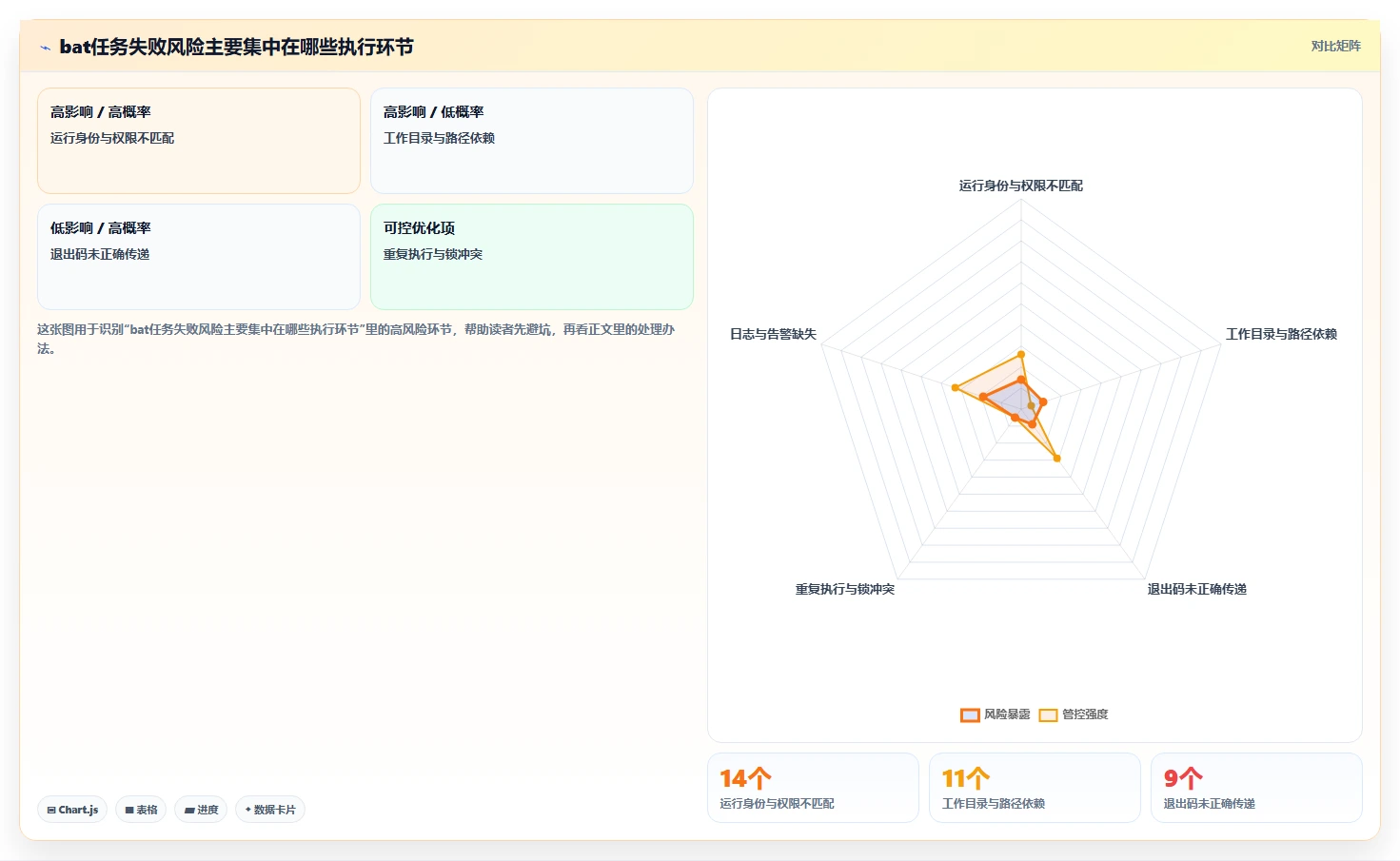The image size is (1400, 861).
Task: Click radar axis label 运行身份与权限不匹配
Action: pyautogui.click(x=1021, y=186)
